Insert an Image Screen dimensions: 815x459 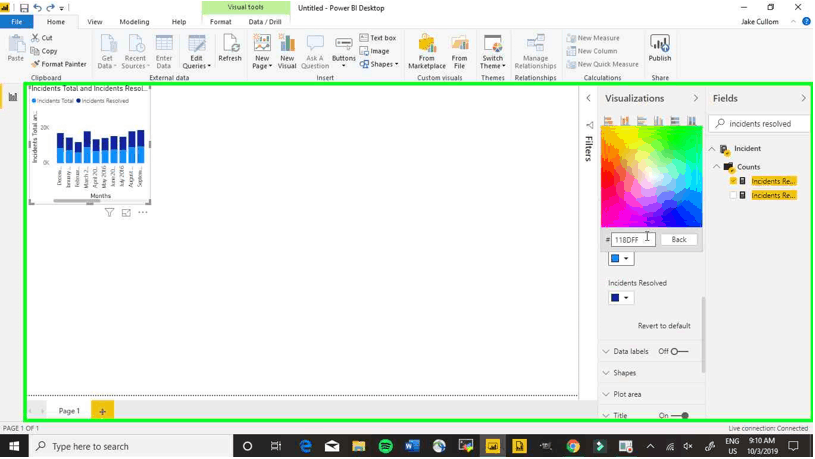point(375,51)
